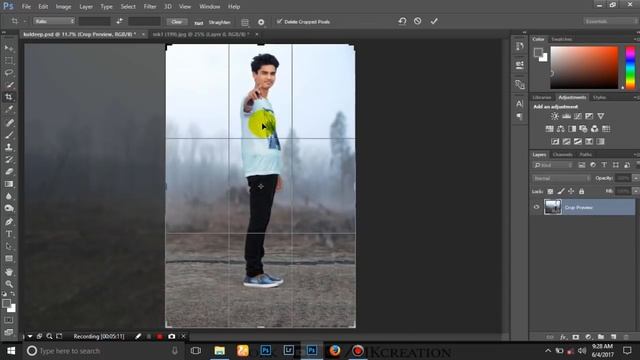Select the Crop tool in toolbox
The width and height of the screenshot is (640, 360).
point(9,97)
